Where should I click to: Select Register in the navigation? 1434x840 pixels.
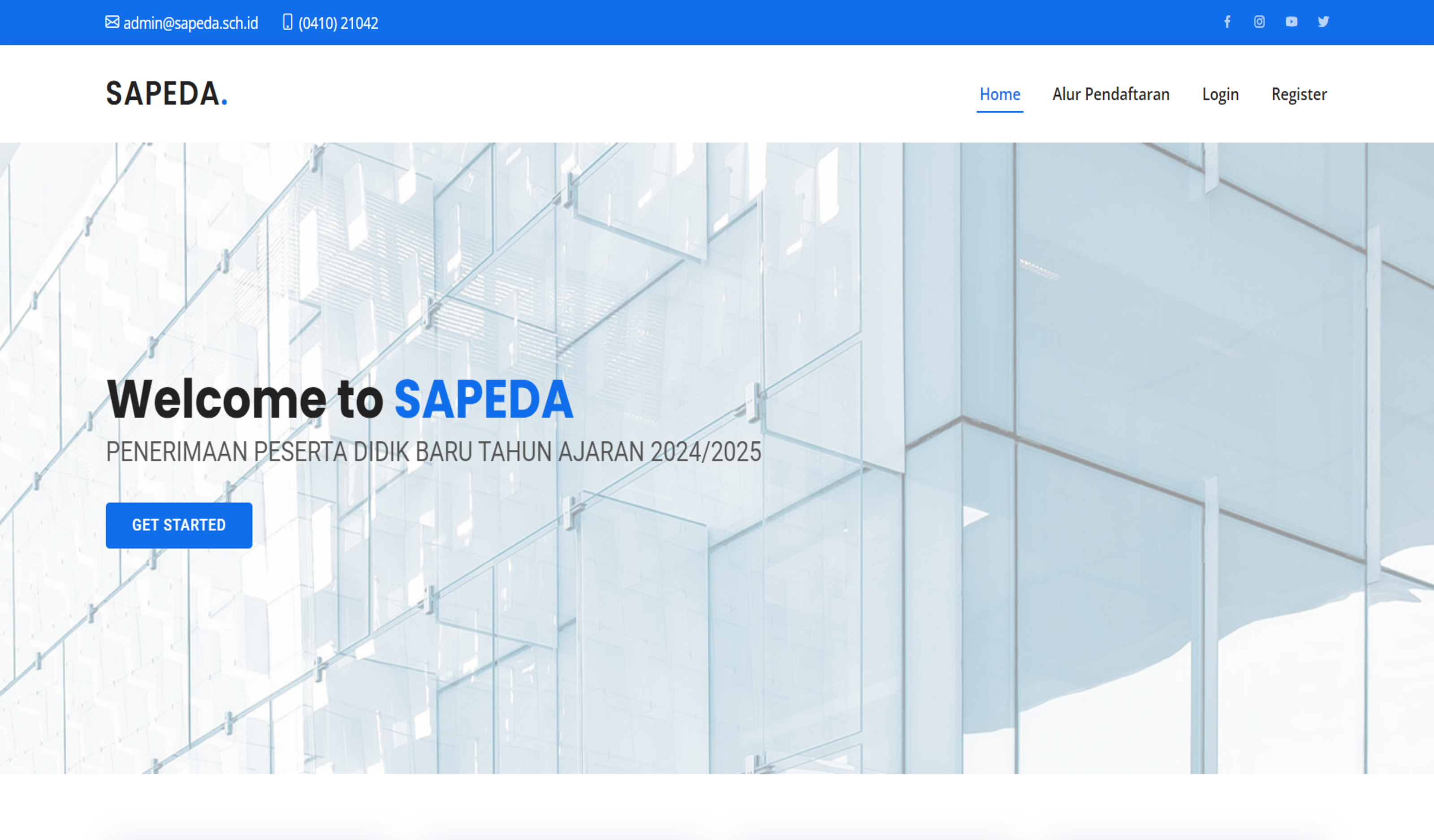pos(1299,95)
